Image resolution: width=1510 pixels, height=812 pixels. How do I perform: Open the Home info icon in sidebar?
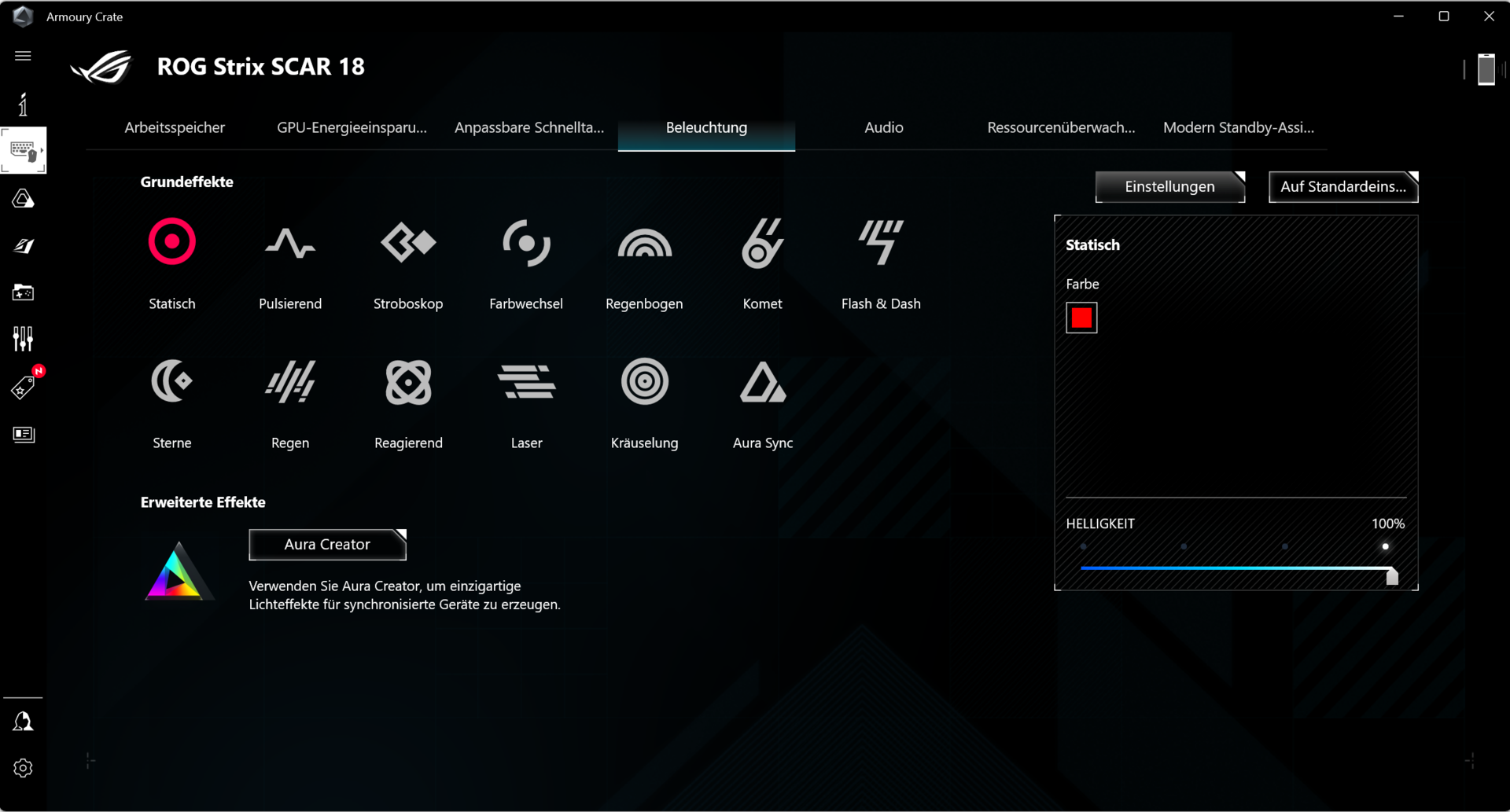(x=23, y=104)
